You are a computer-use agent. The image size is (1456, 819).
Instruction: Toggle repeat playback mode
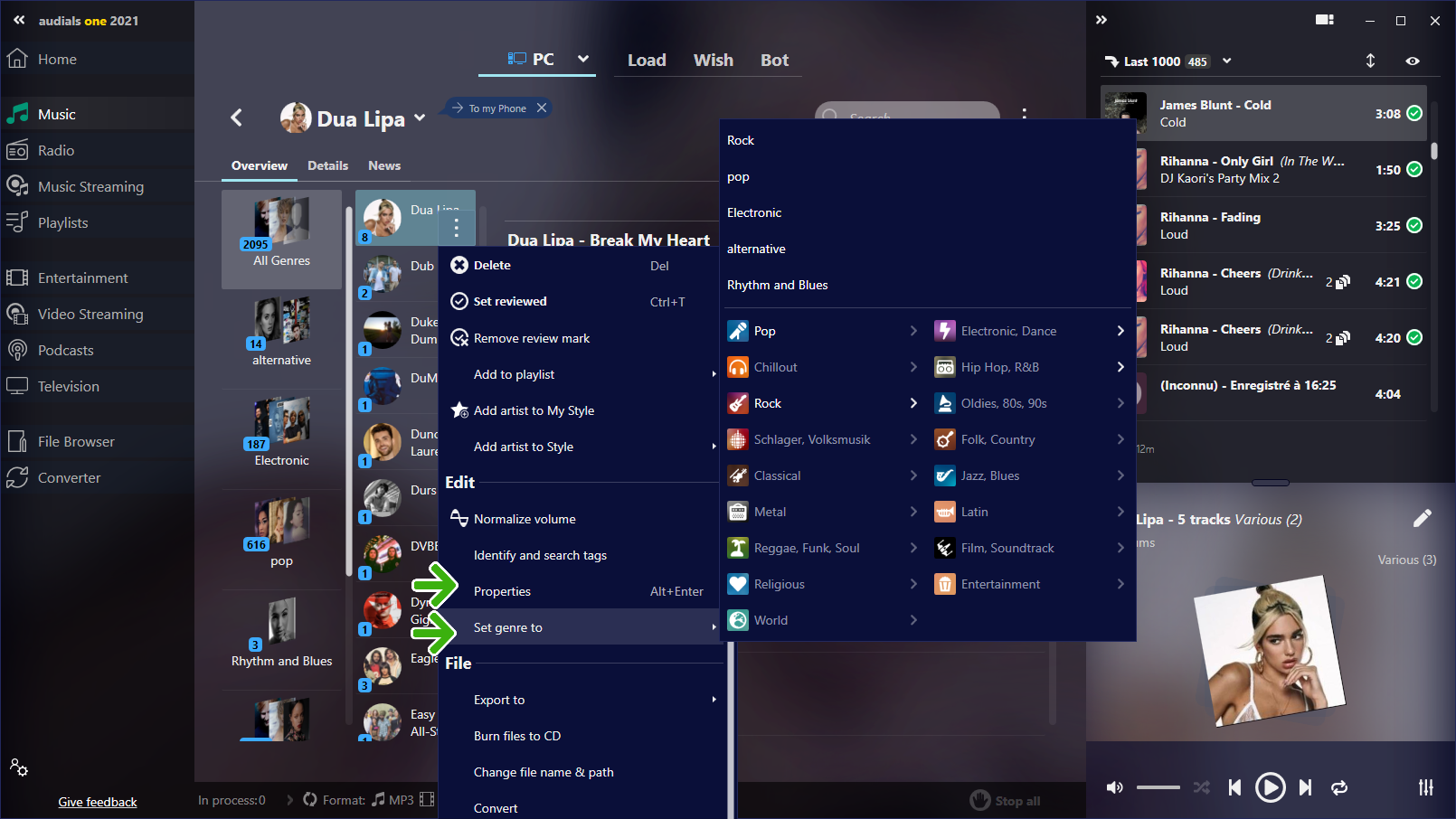point(1339,787)
